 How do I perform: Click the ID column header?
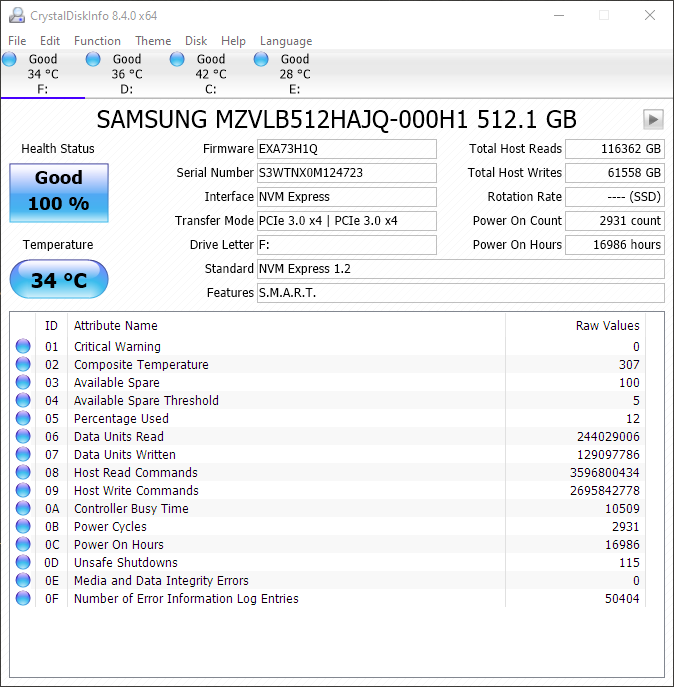[51, 326]
